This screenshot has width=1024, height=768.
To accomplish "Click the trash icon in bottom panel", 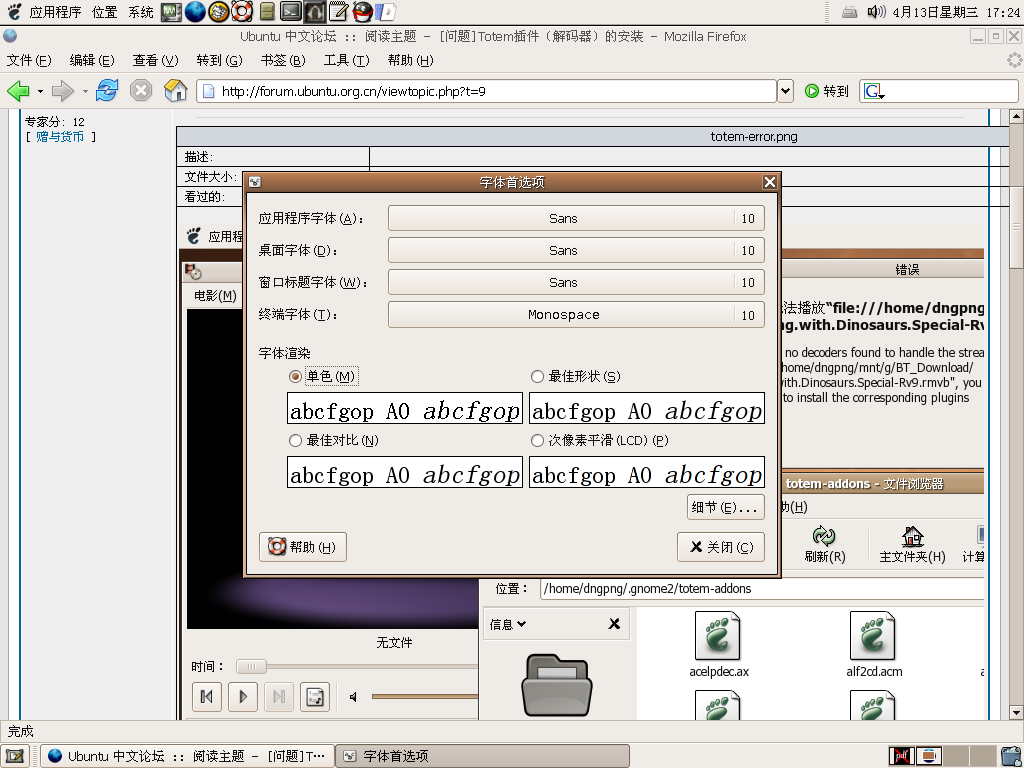I will 1010,756.
